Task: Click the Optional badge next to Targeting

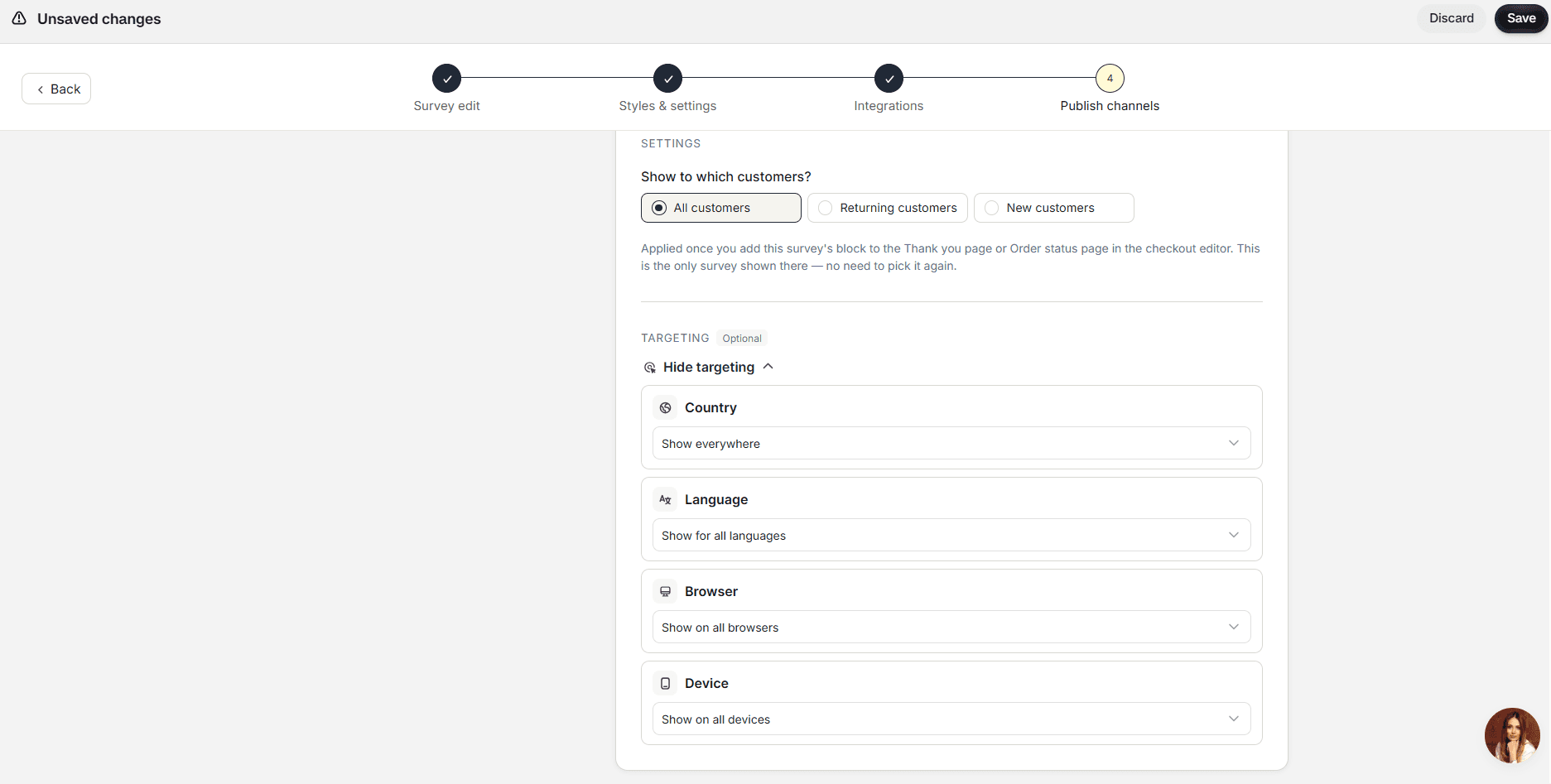Action: 742,338
